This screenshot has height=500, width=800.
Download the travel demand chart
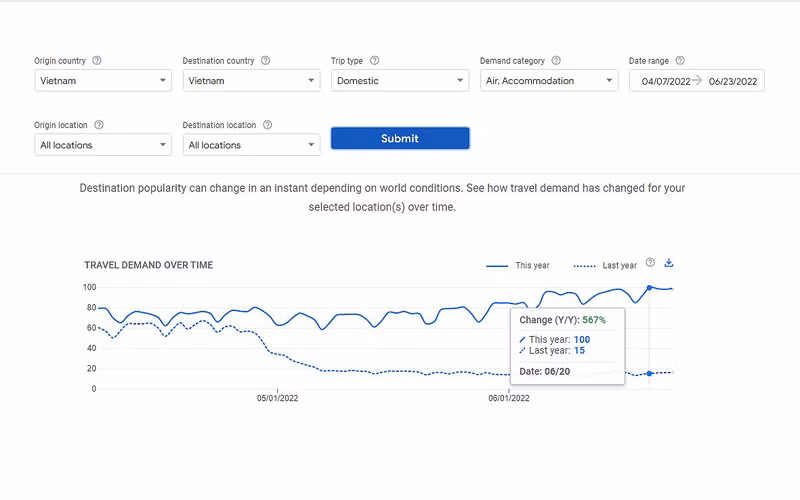(669, 263)
